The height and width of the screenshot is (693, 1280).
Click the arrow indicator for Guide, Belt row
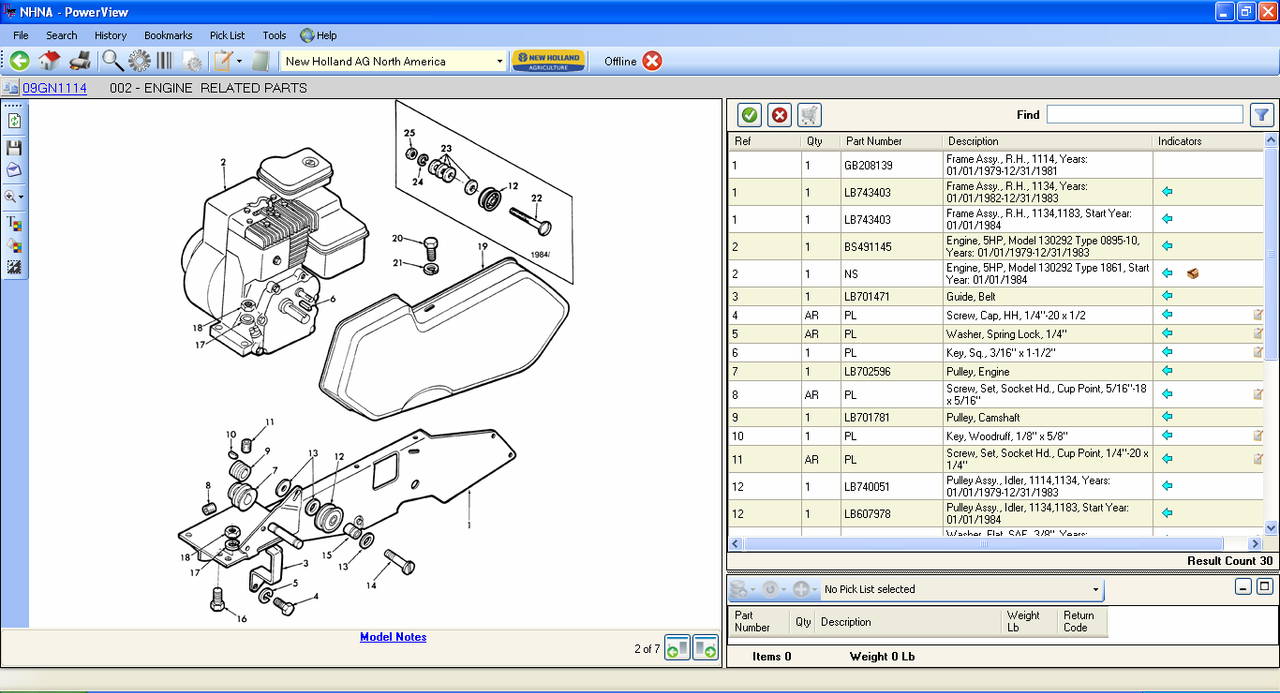tap(1167, 296)
